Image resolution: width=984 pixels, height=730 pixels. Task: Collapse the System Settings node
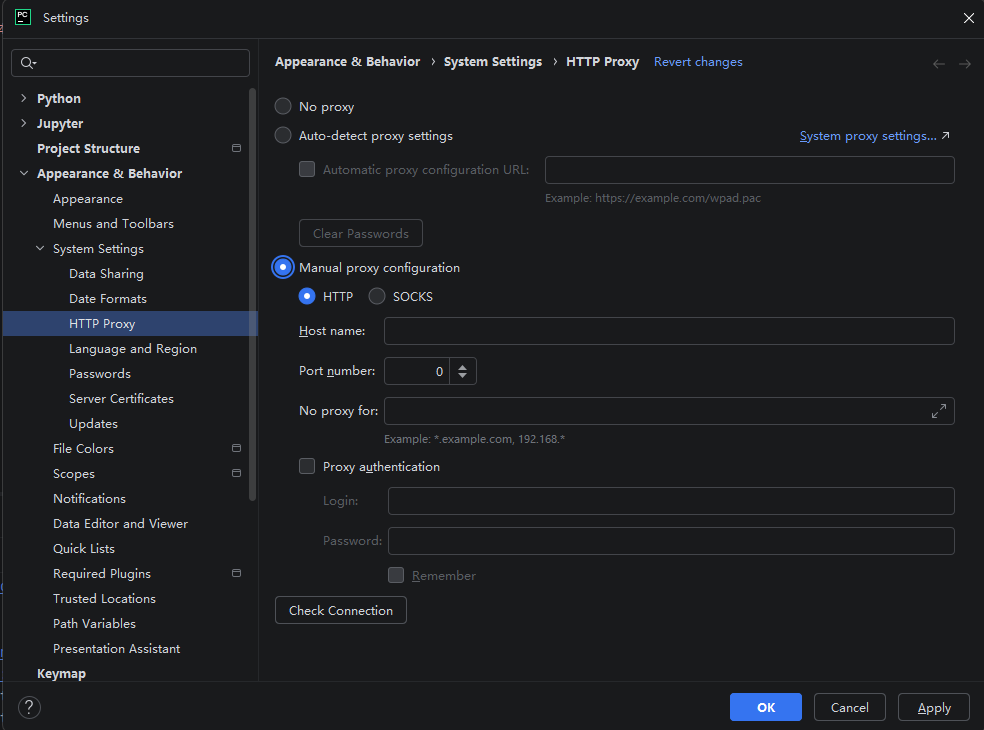click(x=40, y=249)
